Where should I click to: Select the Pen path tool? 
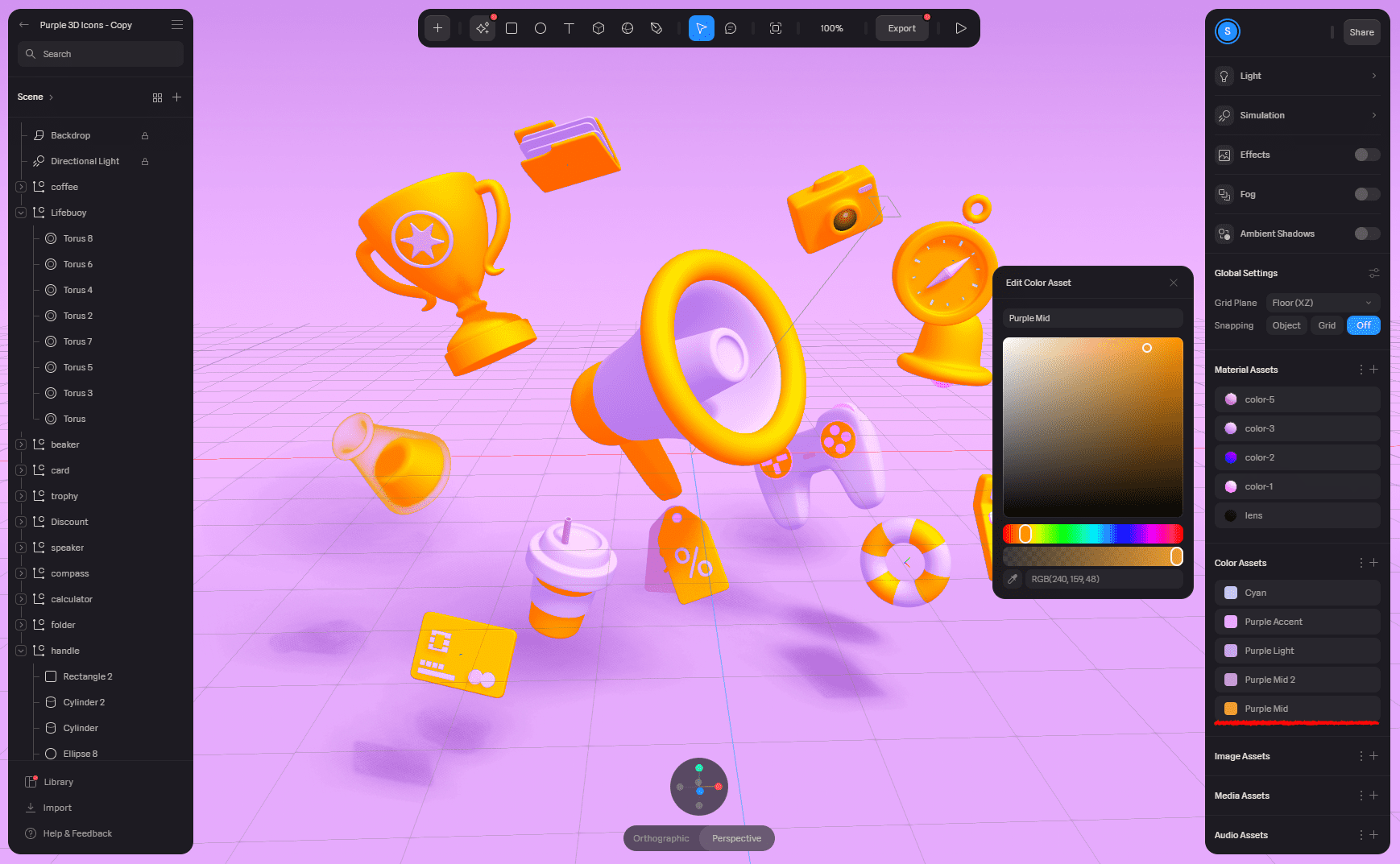(657, 28)
